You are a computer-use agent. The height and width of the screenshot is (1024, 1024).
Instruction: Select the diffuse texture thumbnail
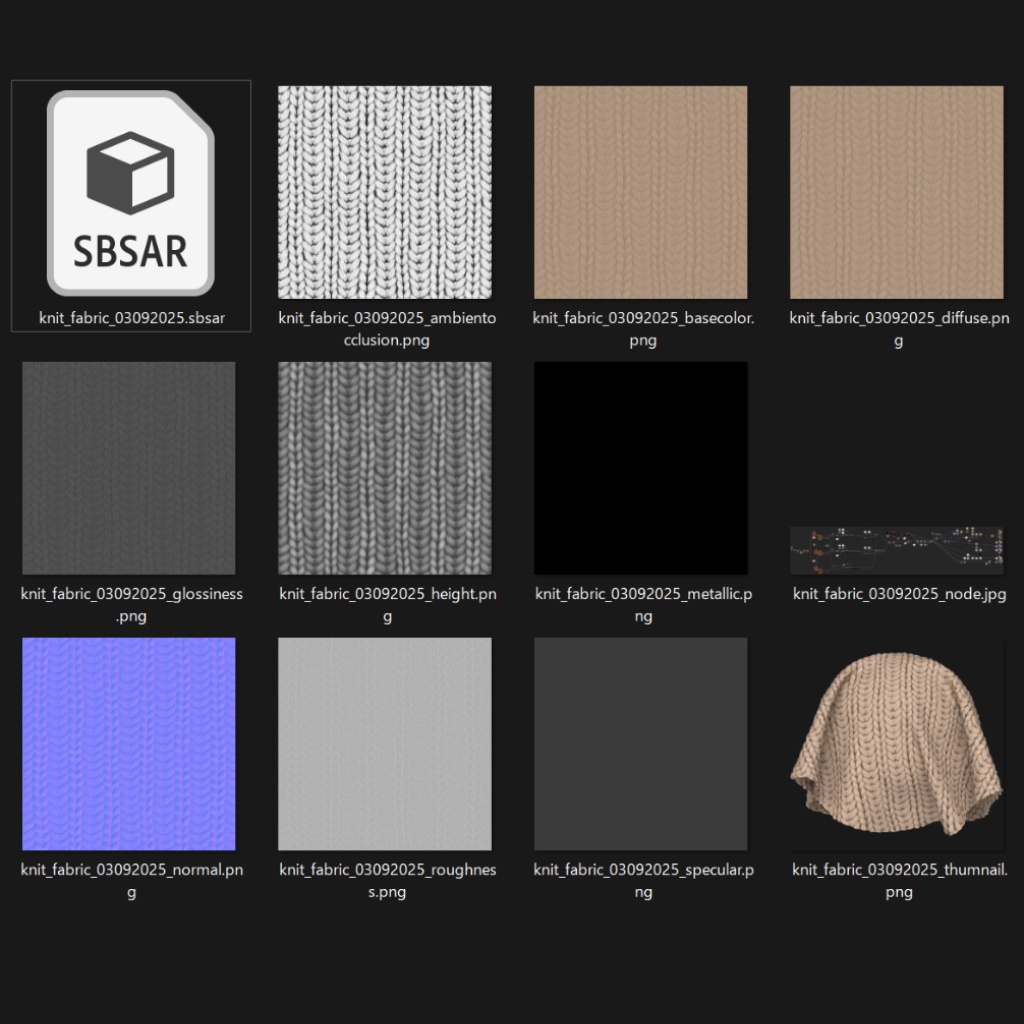point(897,193)
